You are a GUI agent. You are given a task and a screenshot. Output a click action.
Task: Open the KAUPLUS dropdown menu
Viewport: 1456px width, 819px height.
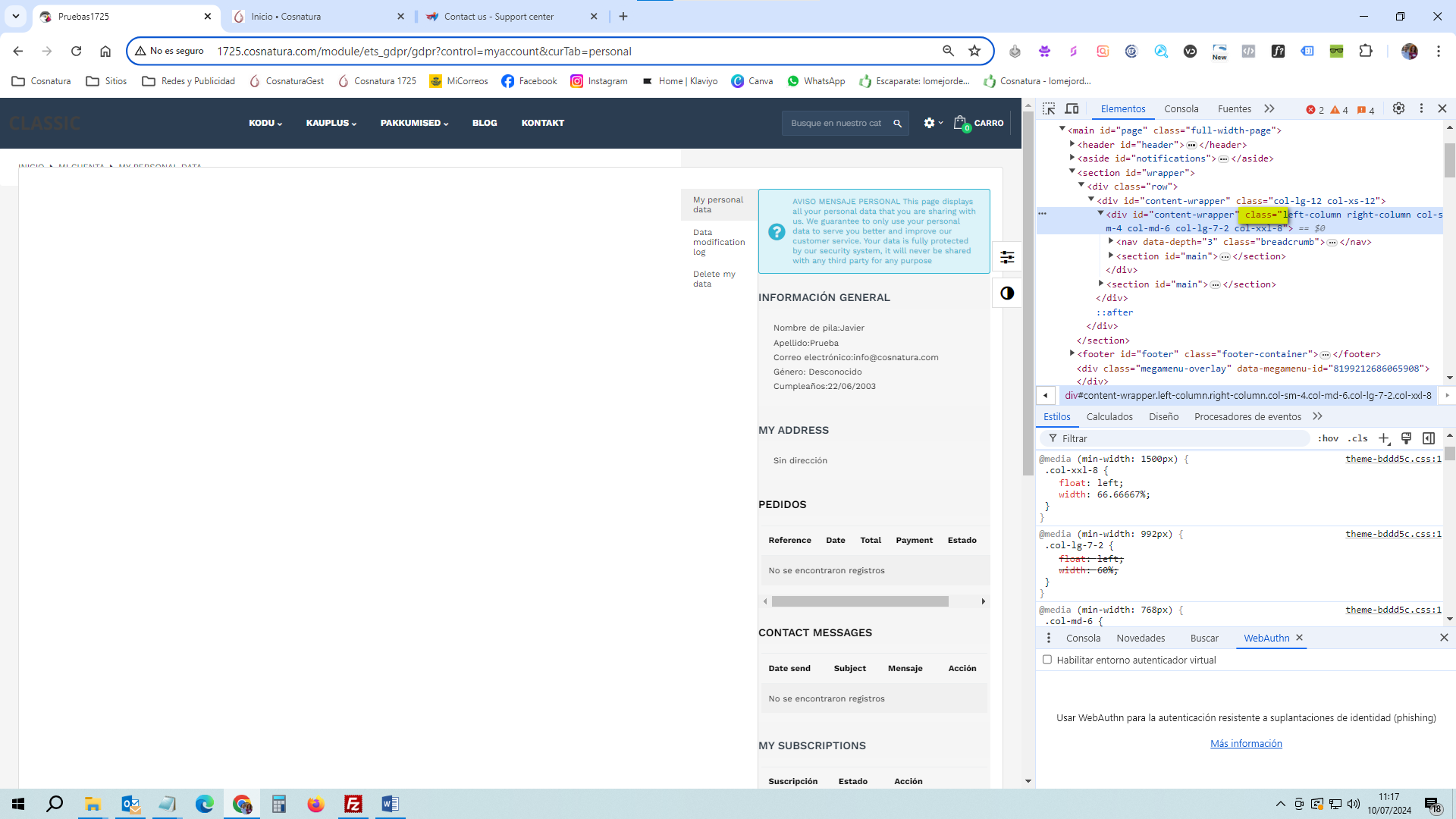(331, 123)
